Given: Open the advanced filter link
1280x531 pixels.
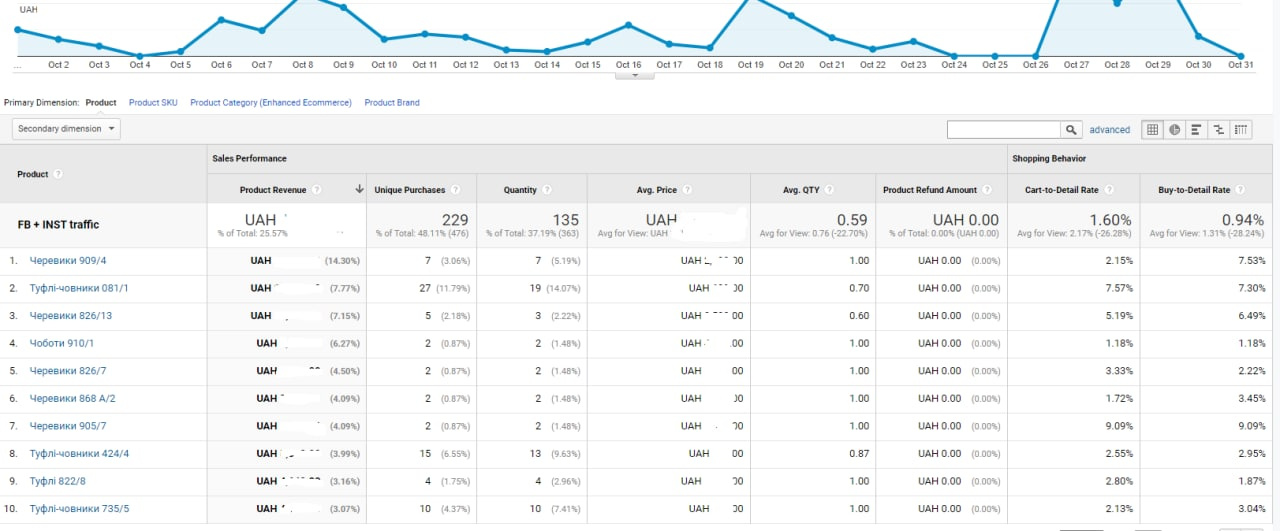Looking at the screenshot, I should pyautogui.click(x=1109, y=130).
